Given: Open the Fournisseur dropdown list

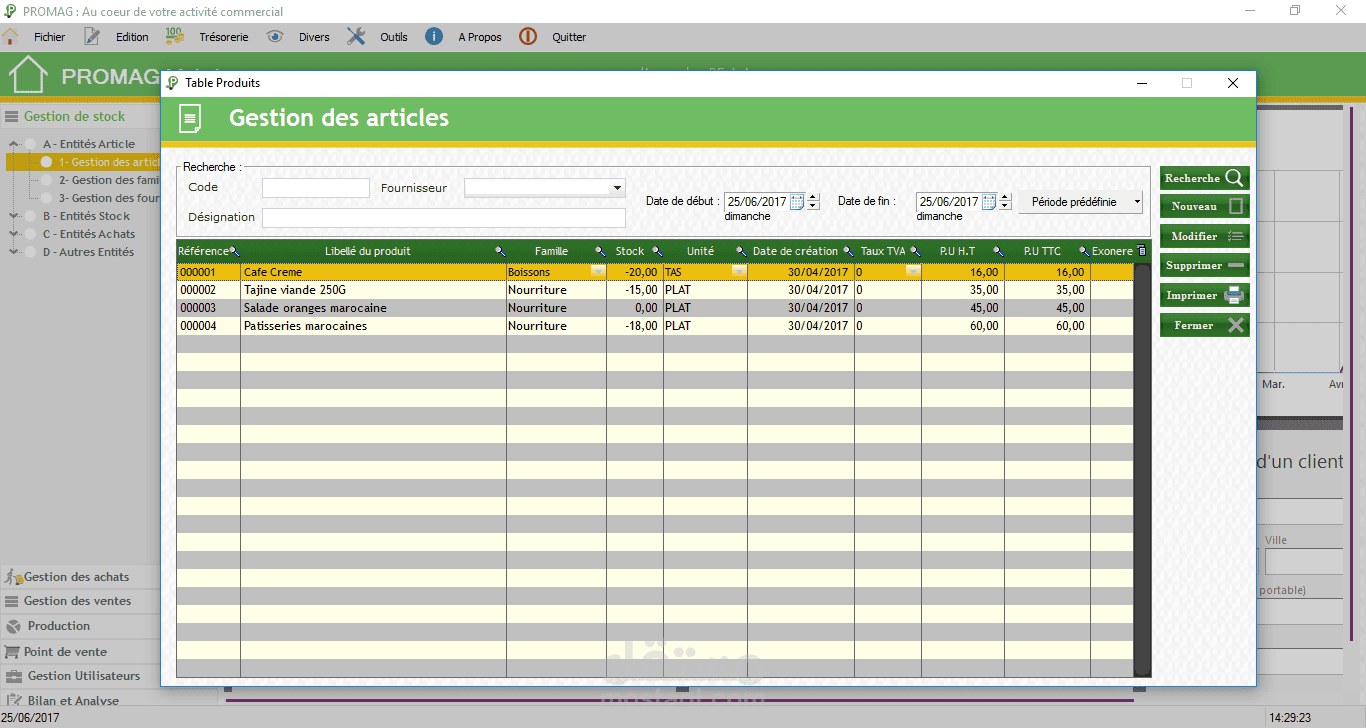Looking at the screenshot, I should coord(617,188).
